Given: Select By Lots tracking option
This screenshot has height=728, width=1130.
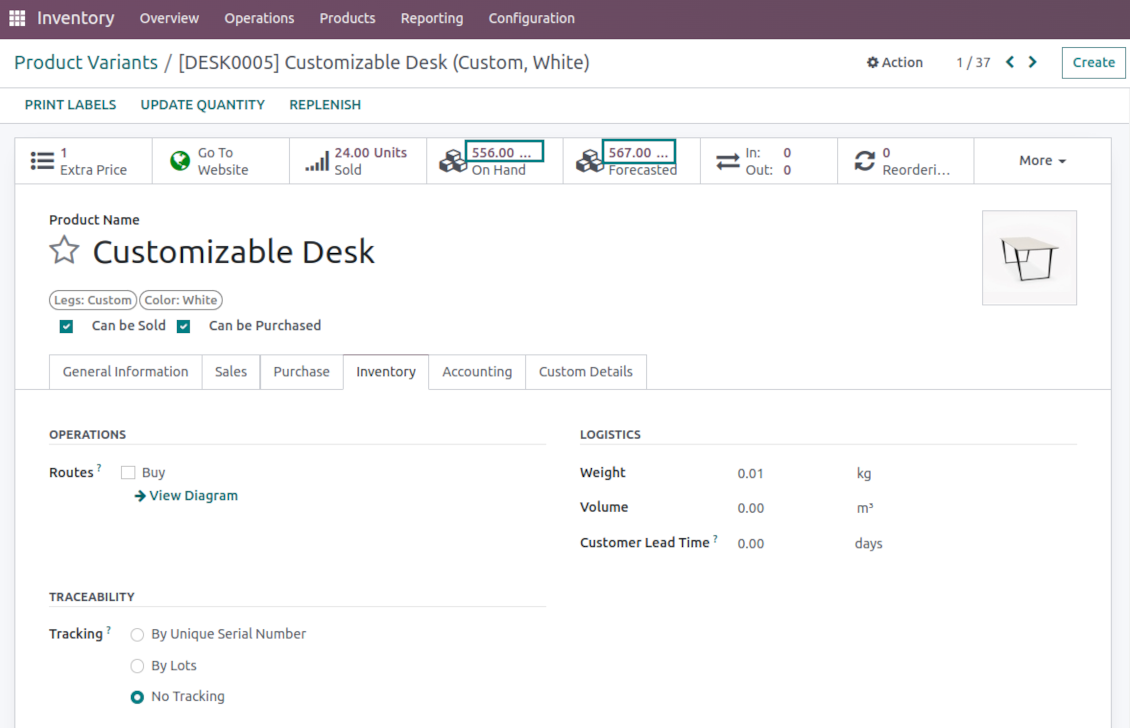Looking at the screenshot, I should (x=138, y=666).
